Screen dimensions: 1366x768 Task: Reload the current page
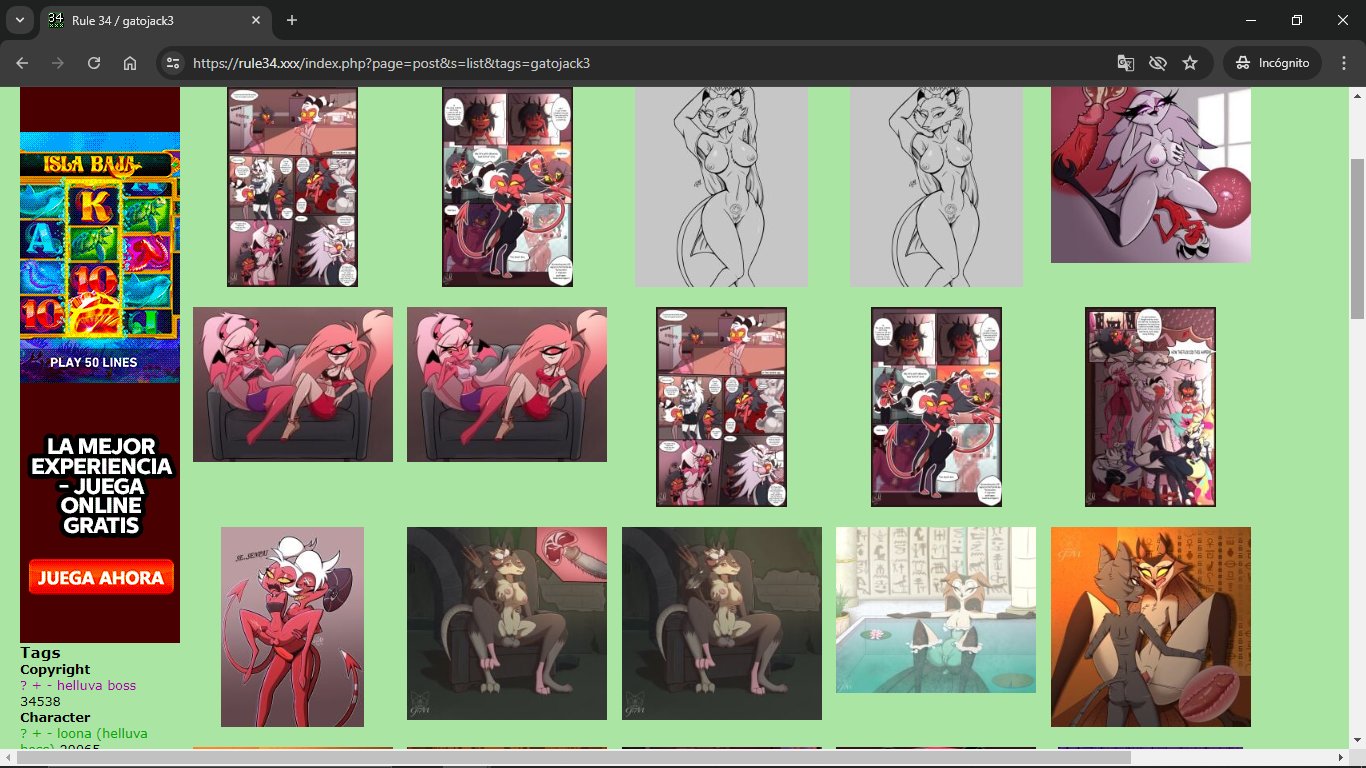pos(94,63)
